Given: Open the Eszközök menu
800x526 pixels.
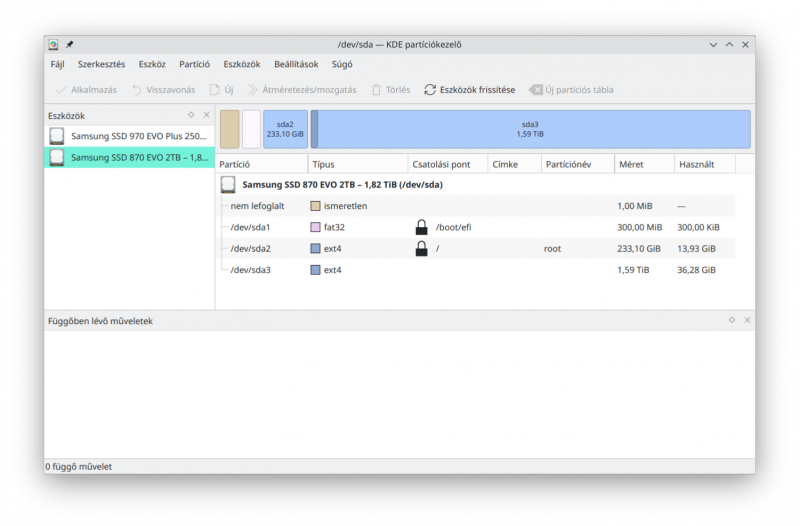Looking at the screenshot, I should [242, 64].
